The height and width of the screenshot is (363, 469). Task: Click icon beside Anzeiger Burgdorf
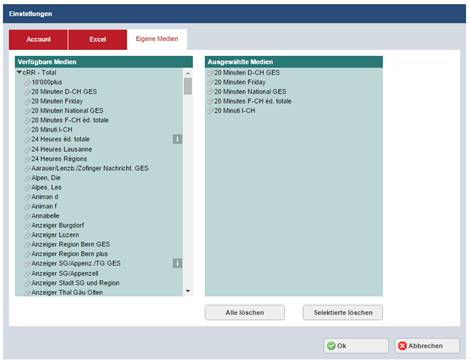click(27, 226)
